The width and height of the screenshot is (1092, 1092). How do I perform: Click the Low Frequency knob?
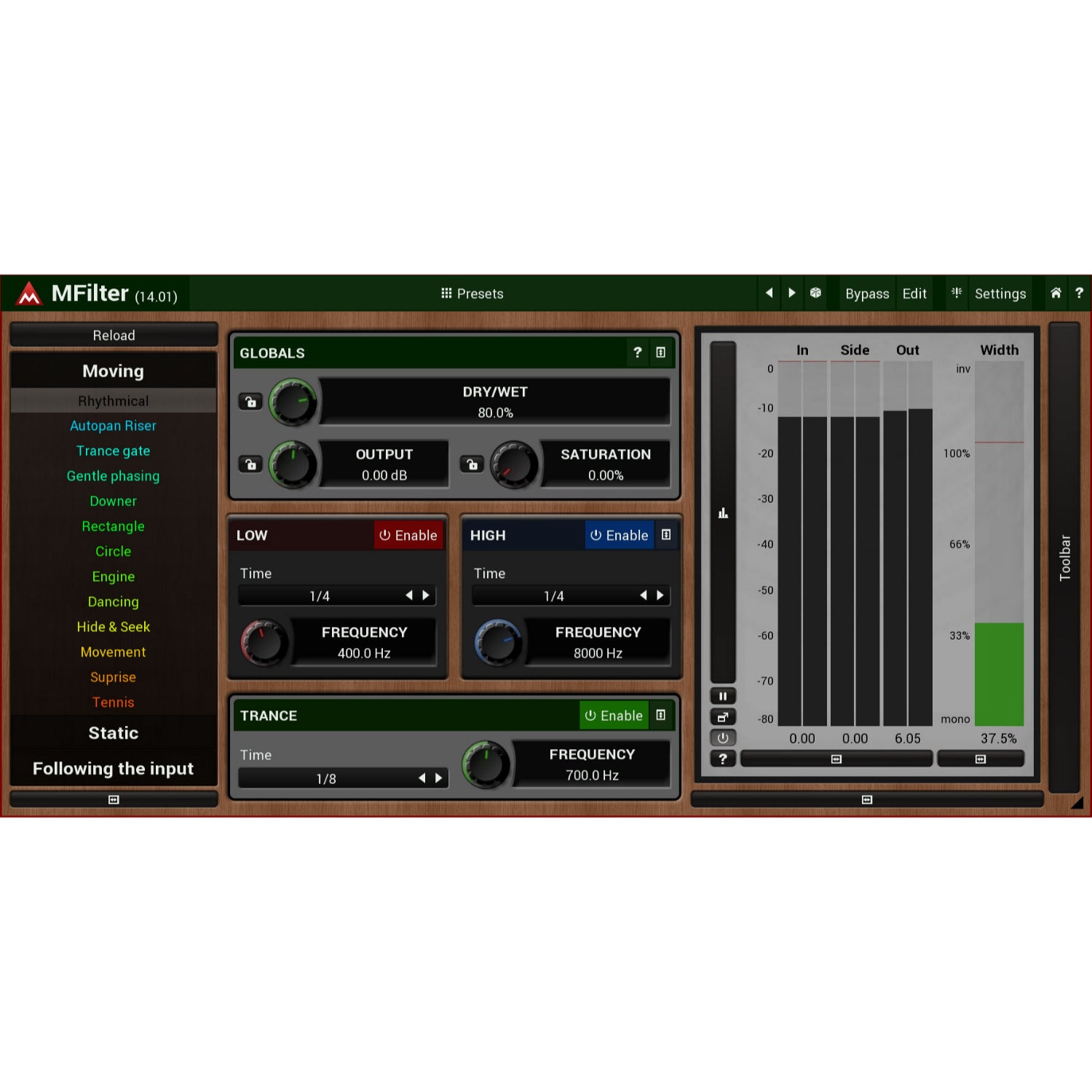(x=264, y=642)
